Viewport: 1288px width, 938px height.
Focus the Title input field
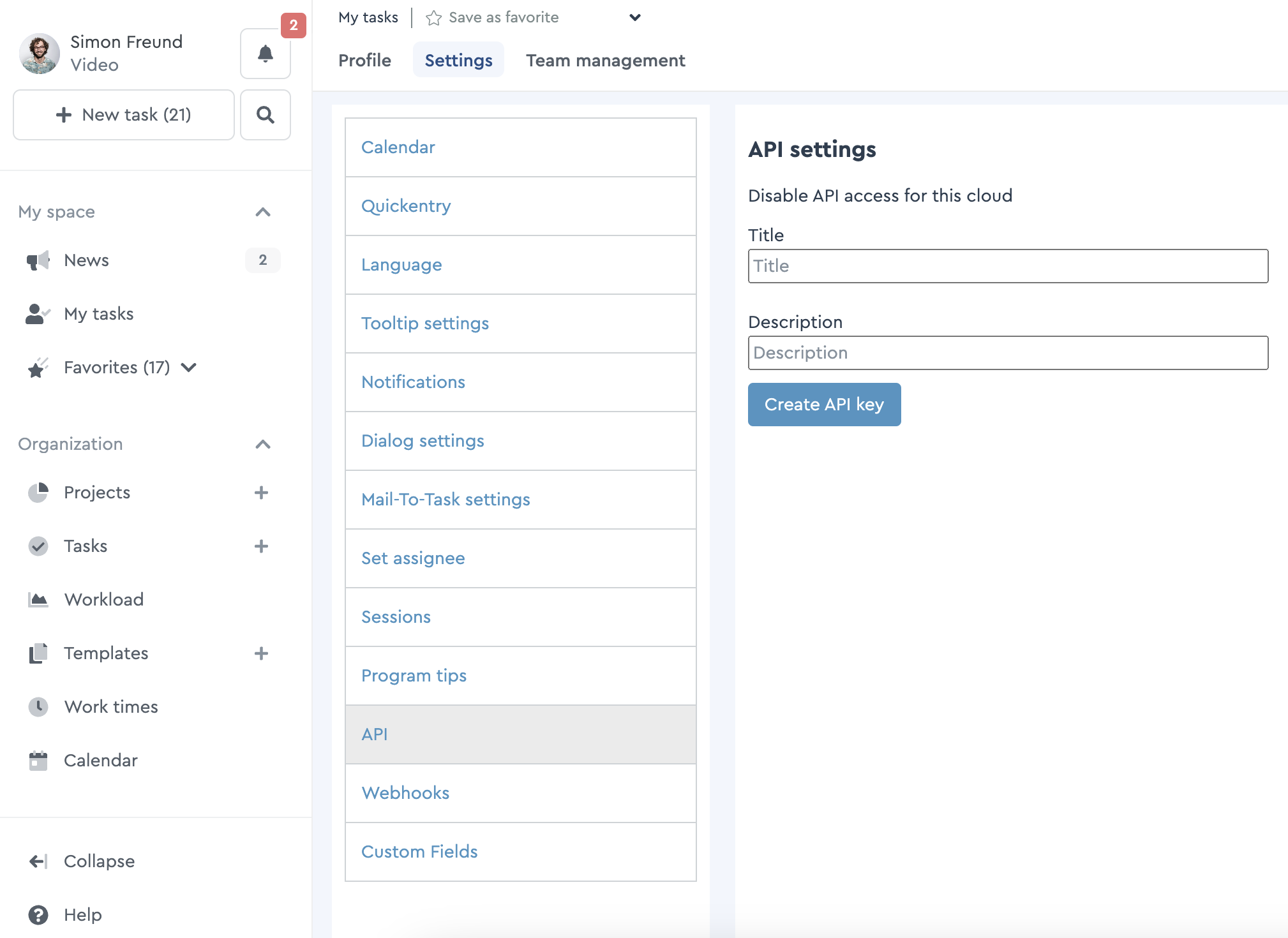coord(1008,266)
